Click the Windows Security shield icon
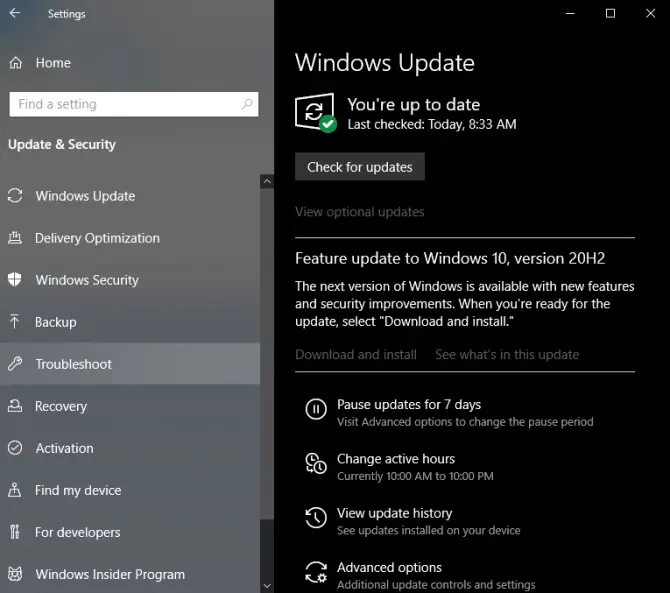670x593 pixels. click(15, 279)
